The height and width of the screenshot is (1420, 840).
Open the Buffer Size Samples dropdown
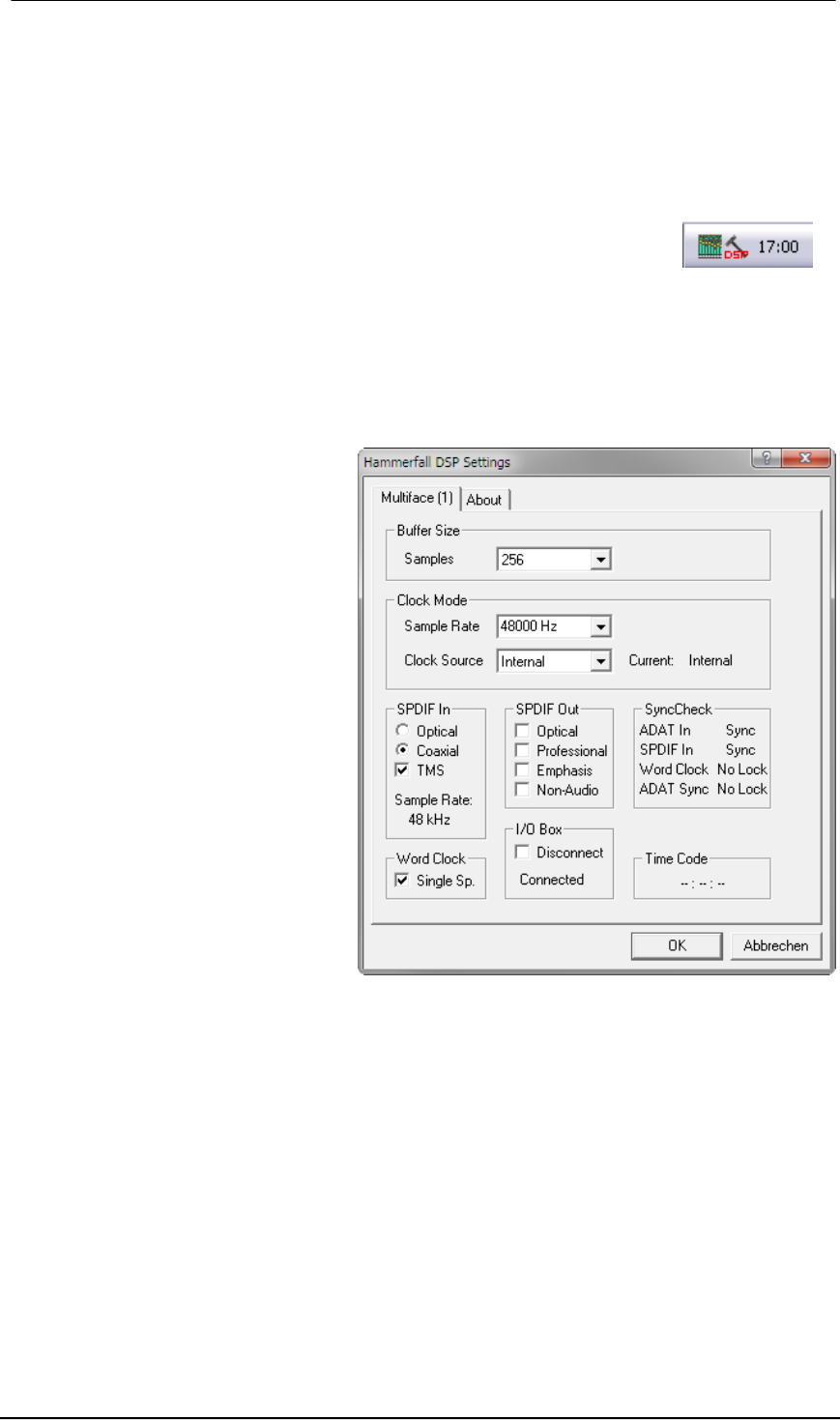(x=601, y=560)
